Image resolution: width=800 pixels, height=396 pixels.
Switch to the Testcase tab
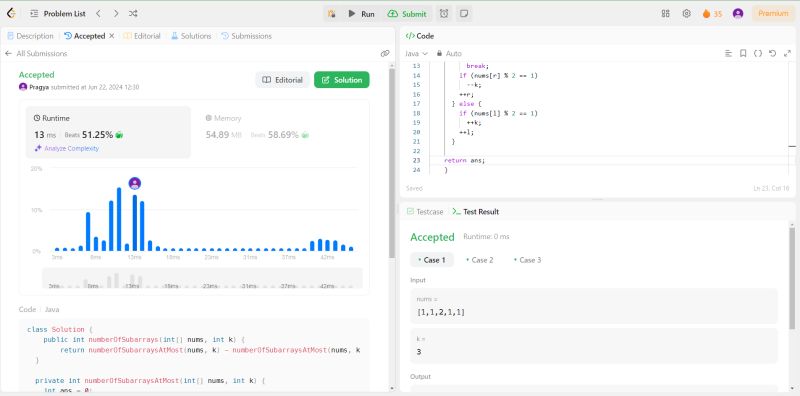(425, 212)
